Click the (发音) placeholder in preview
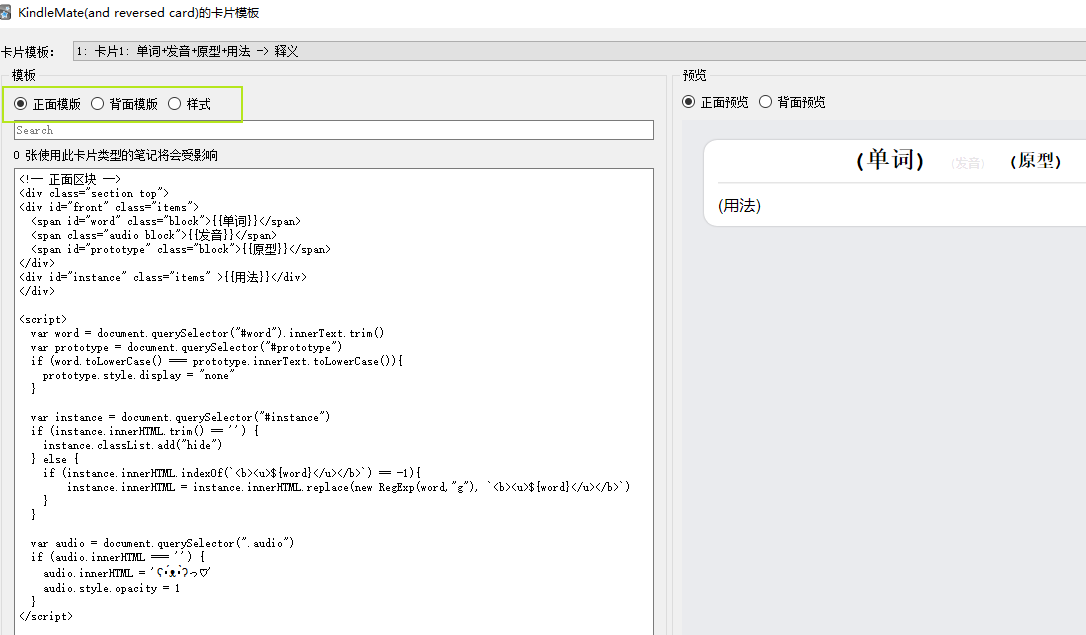Viewport: 1086px width, 635px height. (968, 163)
